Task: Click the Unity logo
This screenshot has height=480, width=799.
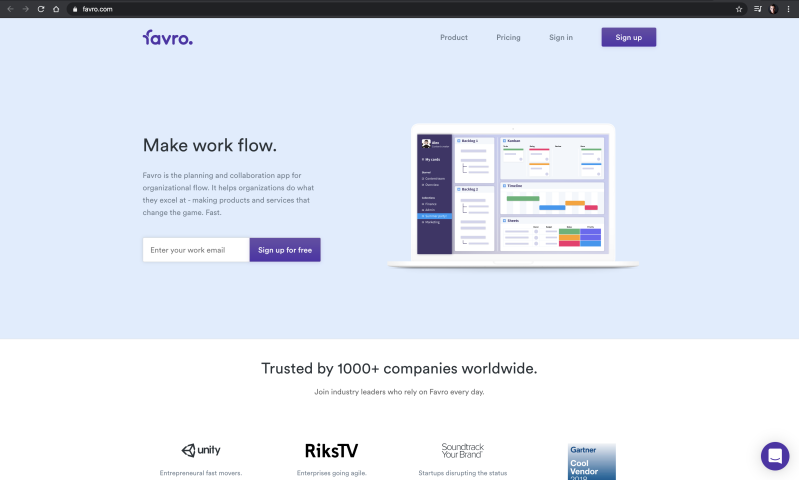Action: (201, 450)
